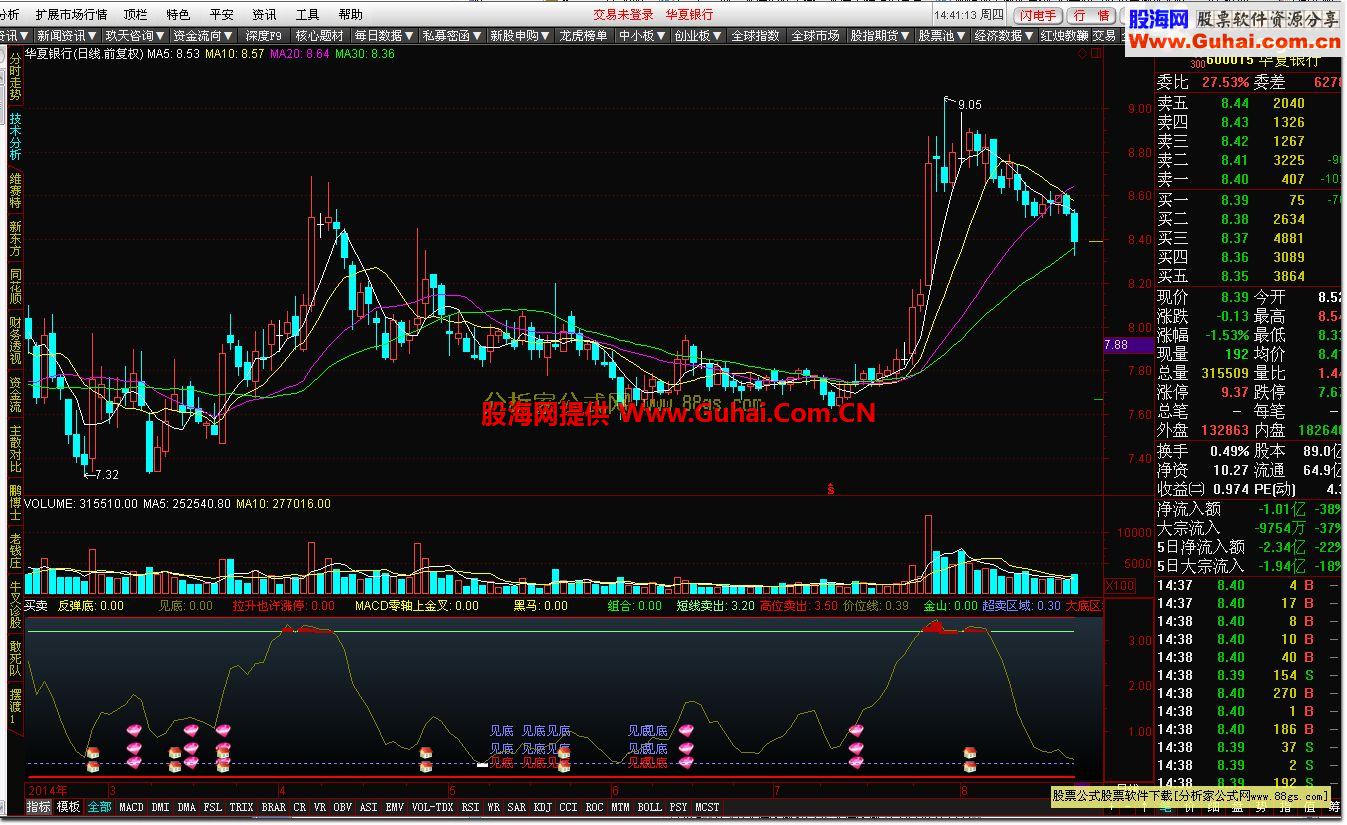The height and width of the screenshot is (825, 1347).
Task: Open the 帮助 menu
Action: pos(351,15)
